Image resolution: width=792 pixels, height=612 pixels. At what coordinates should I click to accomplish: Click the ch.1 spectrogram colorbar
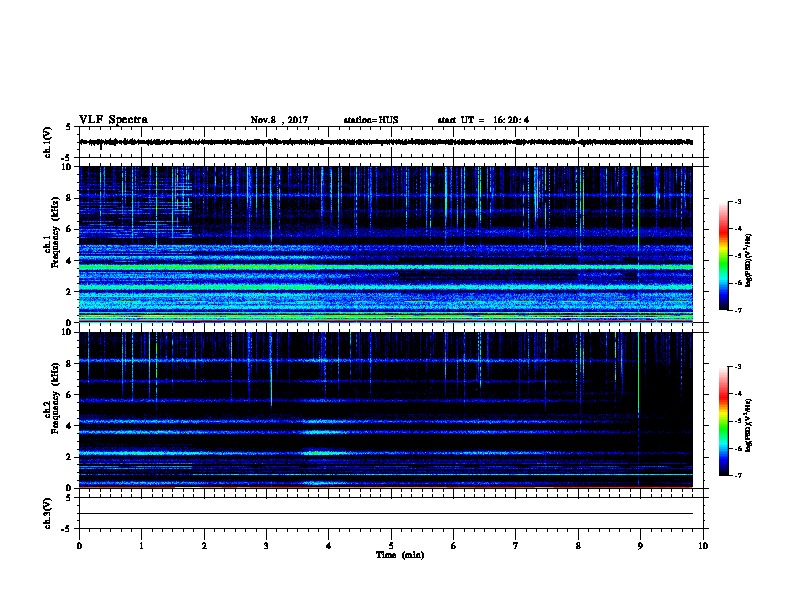pyautogui.click(x=723, y=256)
